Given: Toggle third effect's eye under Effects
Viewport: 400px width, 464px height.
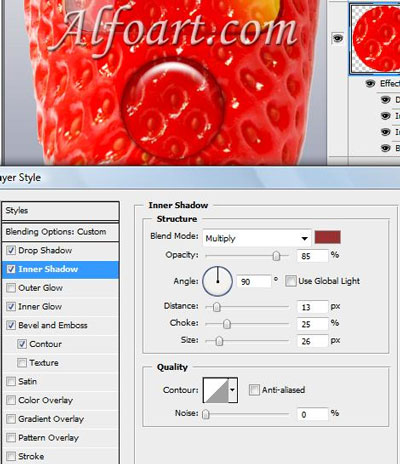Looking at the screenshot, I should pyautogui.click(x=385, y=132).
